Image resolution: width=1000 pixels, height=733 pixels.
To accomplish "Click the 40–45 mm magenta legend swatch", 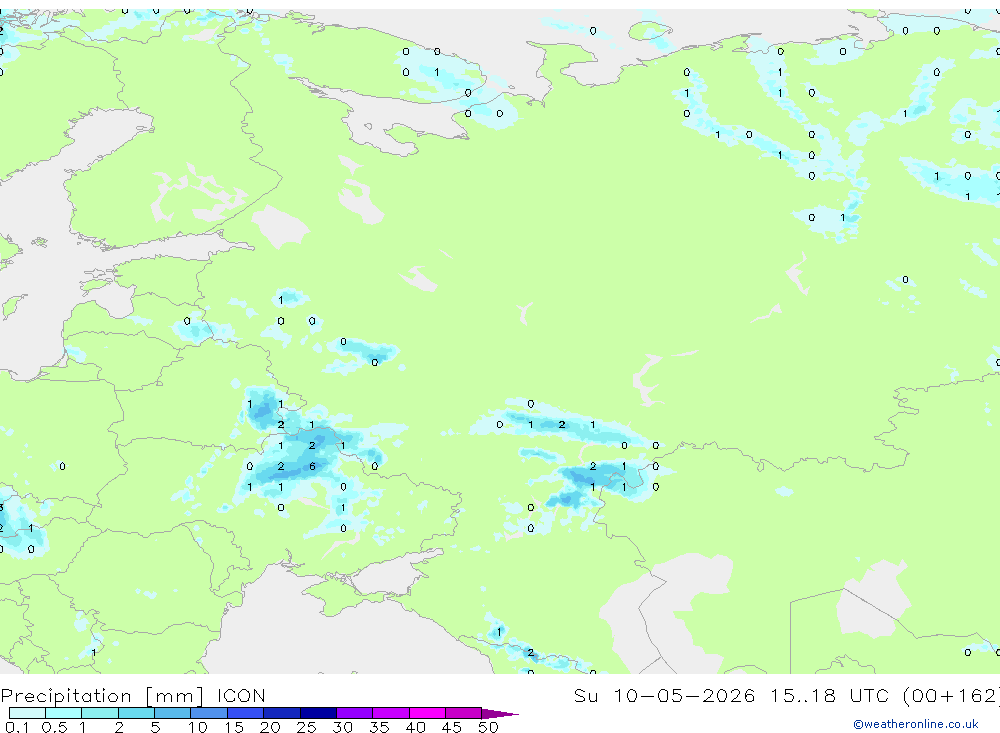I will (x=427, y=713).
